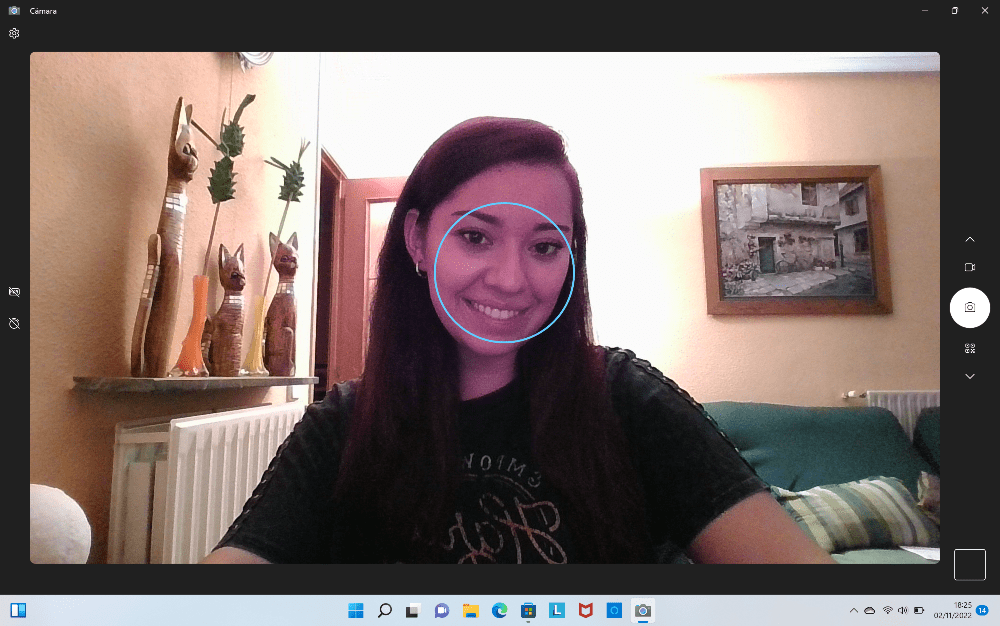Switch to video recording mode
This screenshot has width=1000, height=626.
[969, 267]
